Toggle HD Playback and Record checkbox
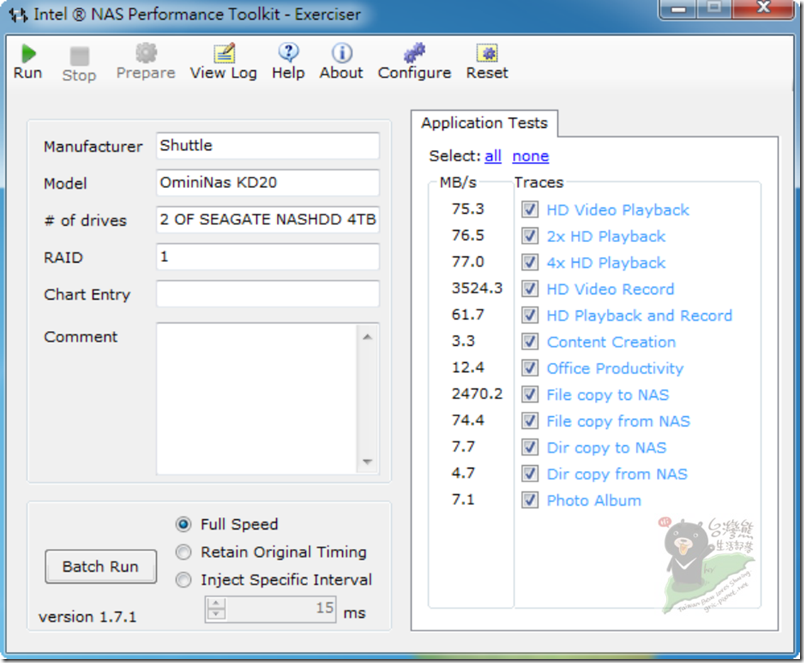The width and height of the screenshot is (804, 663). click(530, 315)
